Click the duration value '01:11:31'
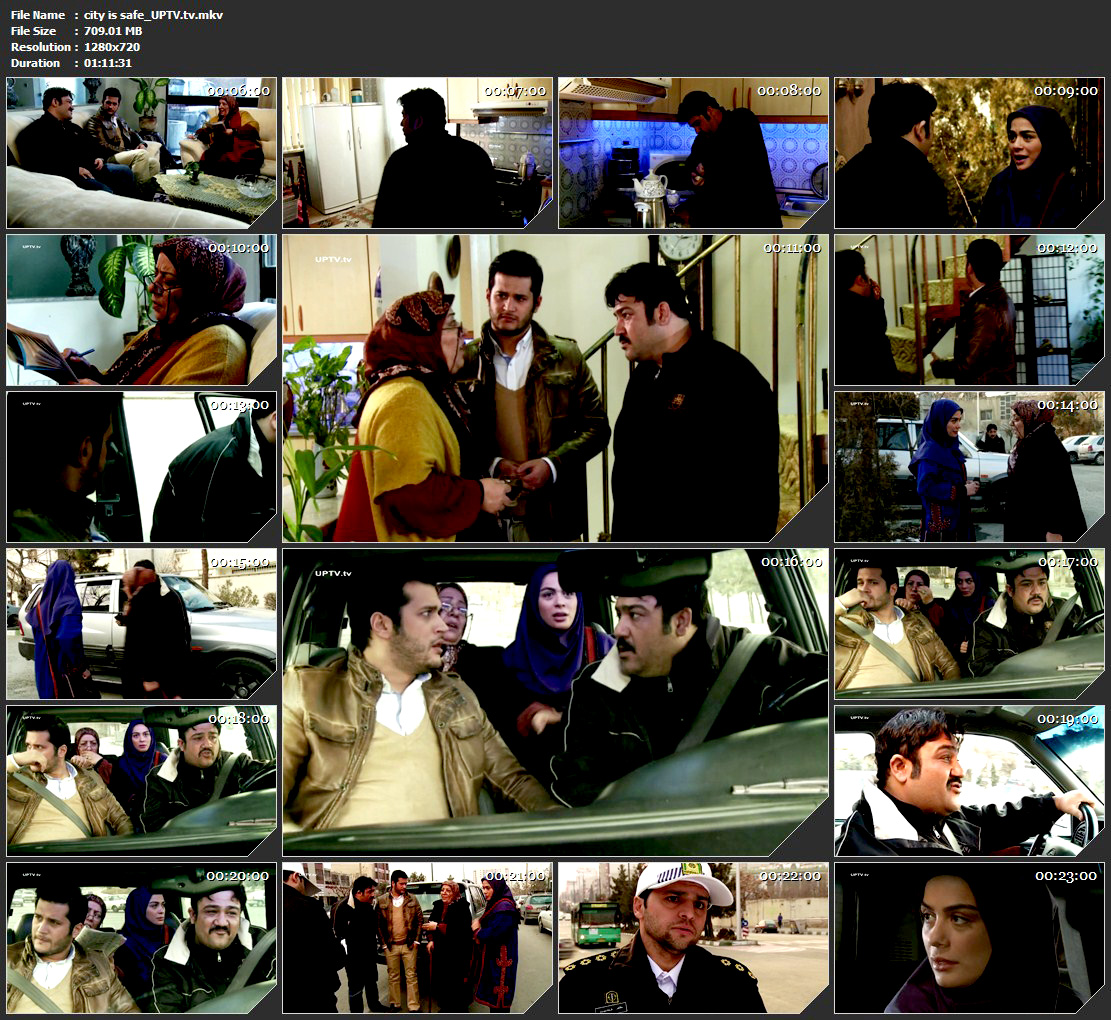This screenshot has width=1111, height=1020. click(108, 63)
